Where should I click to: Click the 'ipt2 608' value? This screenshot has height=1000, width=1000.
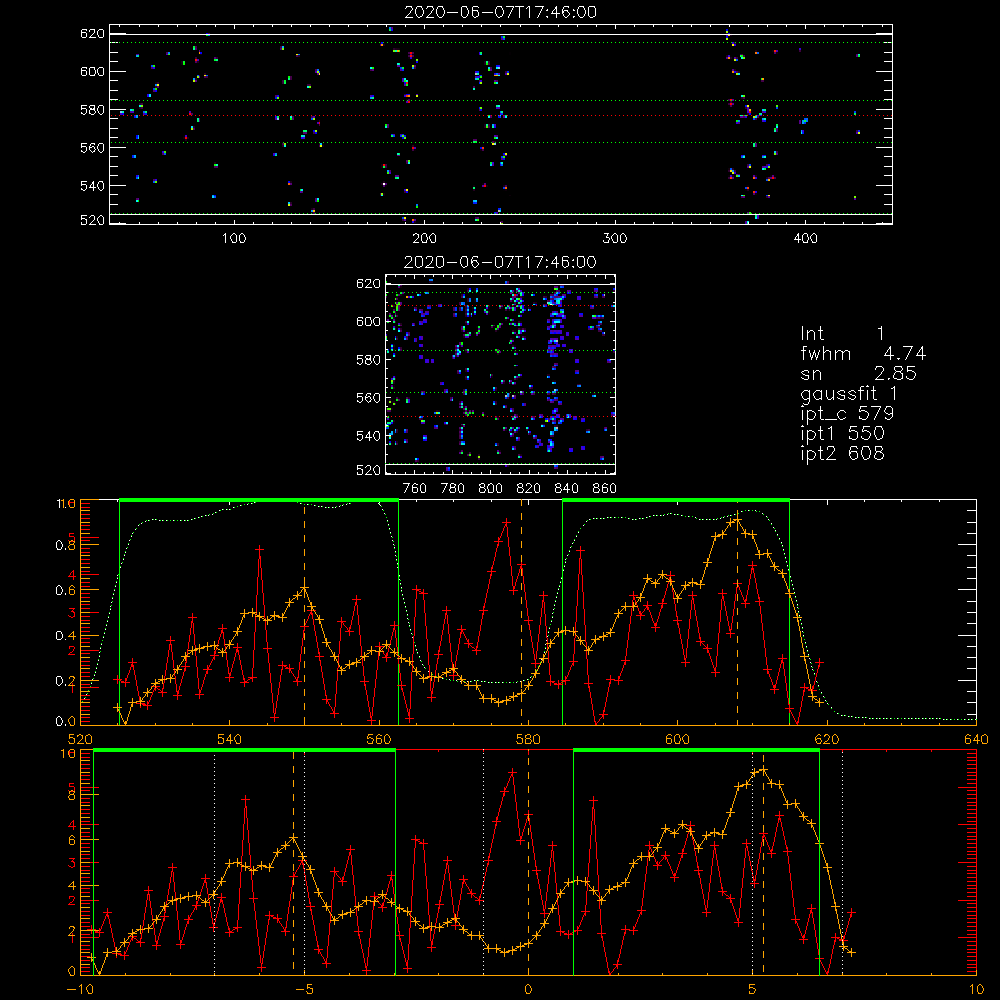click(x=842, y=453)
